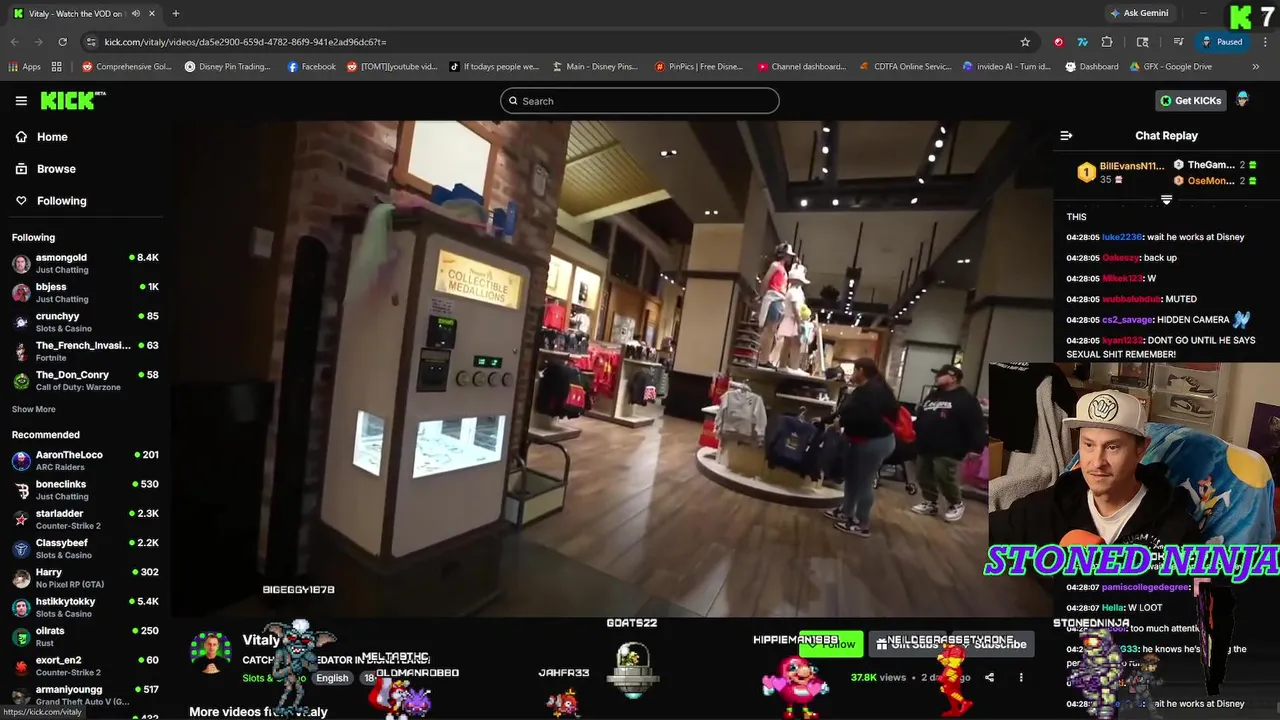
Task: Open AaronTheLoco recommended channel
Action: click(x=85, y=461)
